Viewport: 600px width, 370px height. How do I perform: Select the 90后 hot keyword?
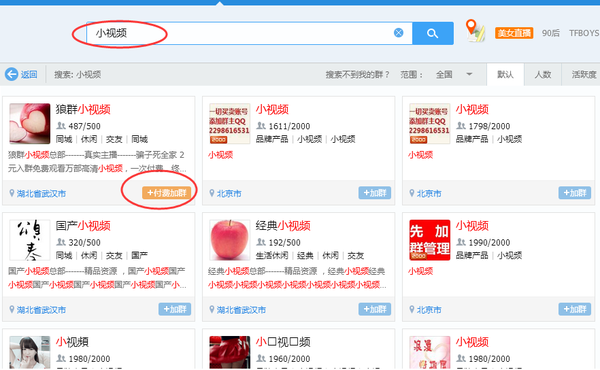(x=550, y=33)
